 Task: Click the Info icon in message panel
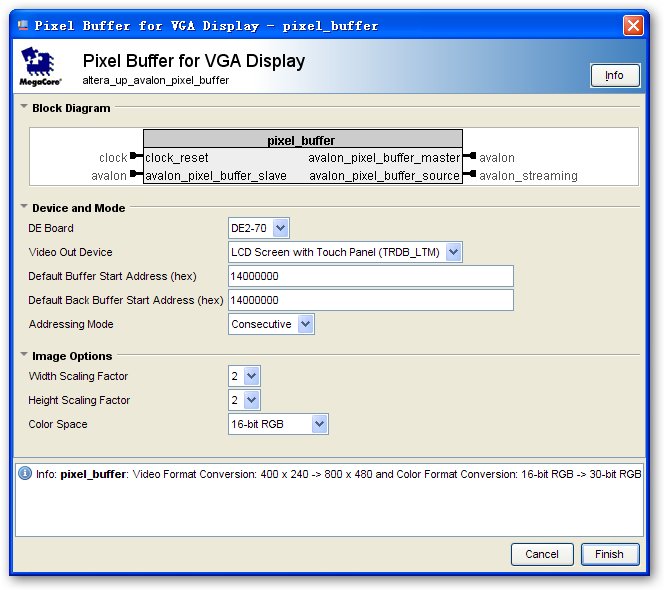pos(25,474)
